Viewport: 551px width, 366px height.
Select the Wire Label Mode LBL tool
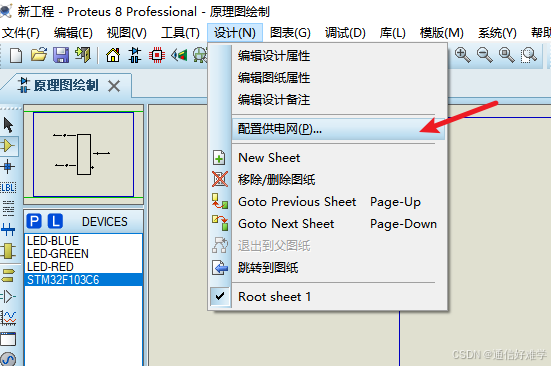coord(8,188)
